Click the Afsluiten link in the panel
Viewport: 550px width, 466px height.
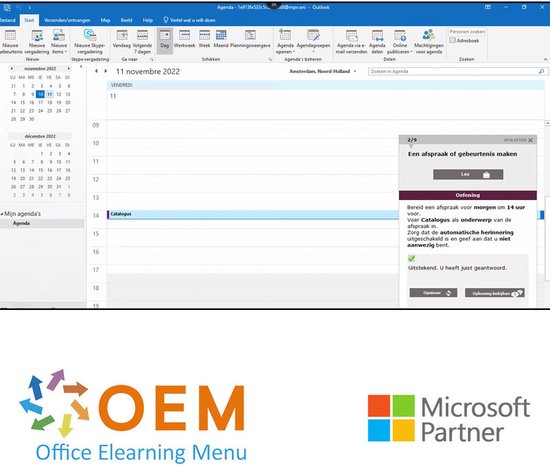(515, 140)
